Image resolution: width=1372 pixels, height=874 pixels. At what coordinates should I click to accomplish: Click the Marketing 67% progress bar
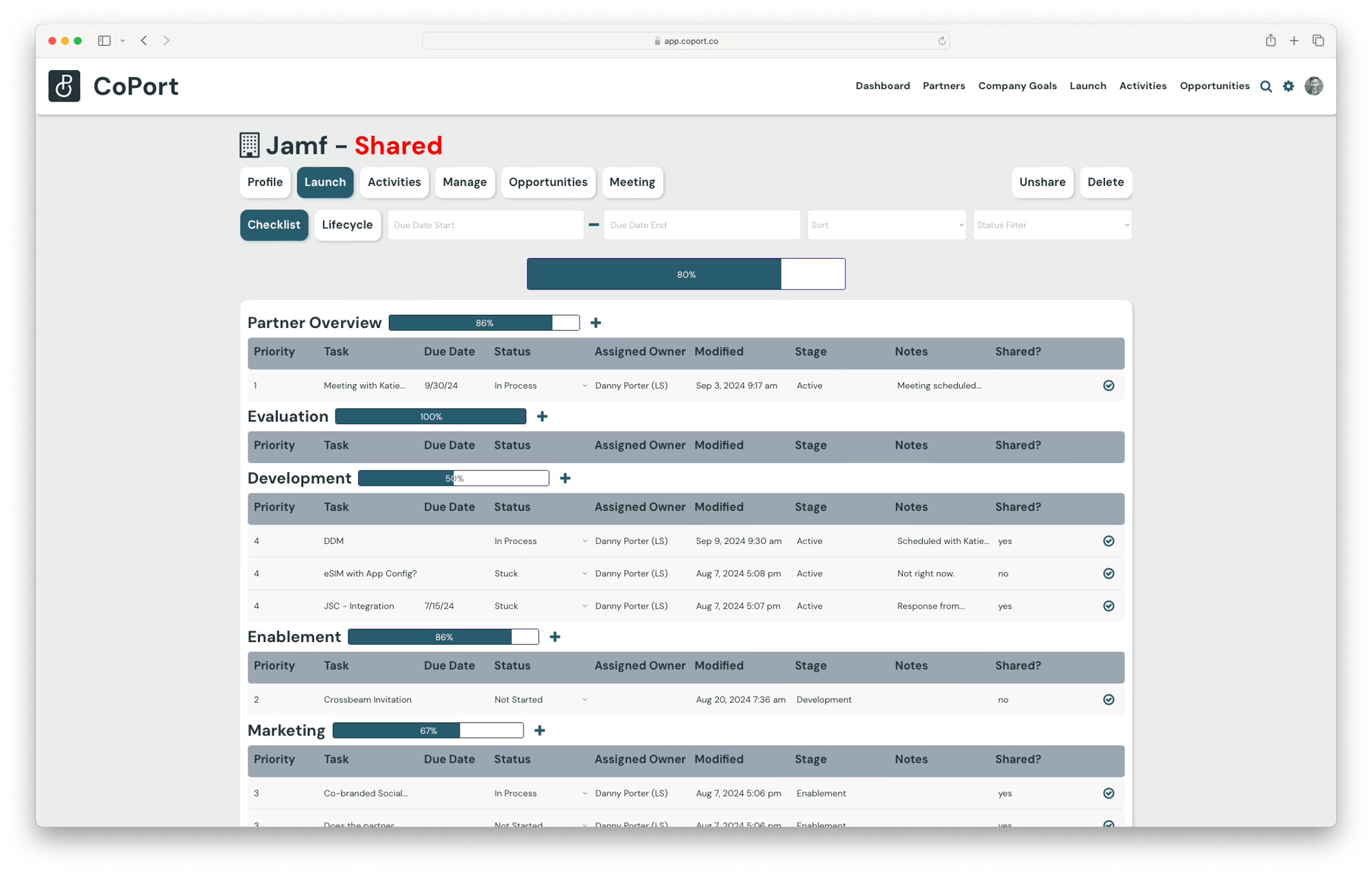428,731
